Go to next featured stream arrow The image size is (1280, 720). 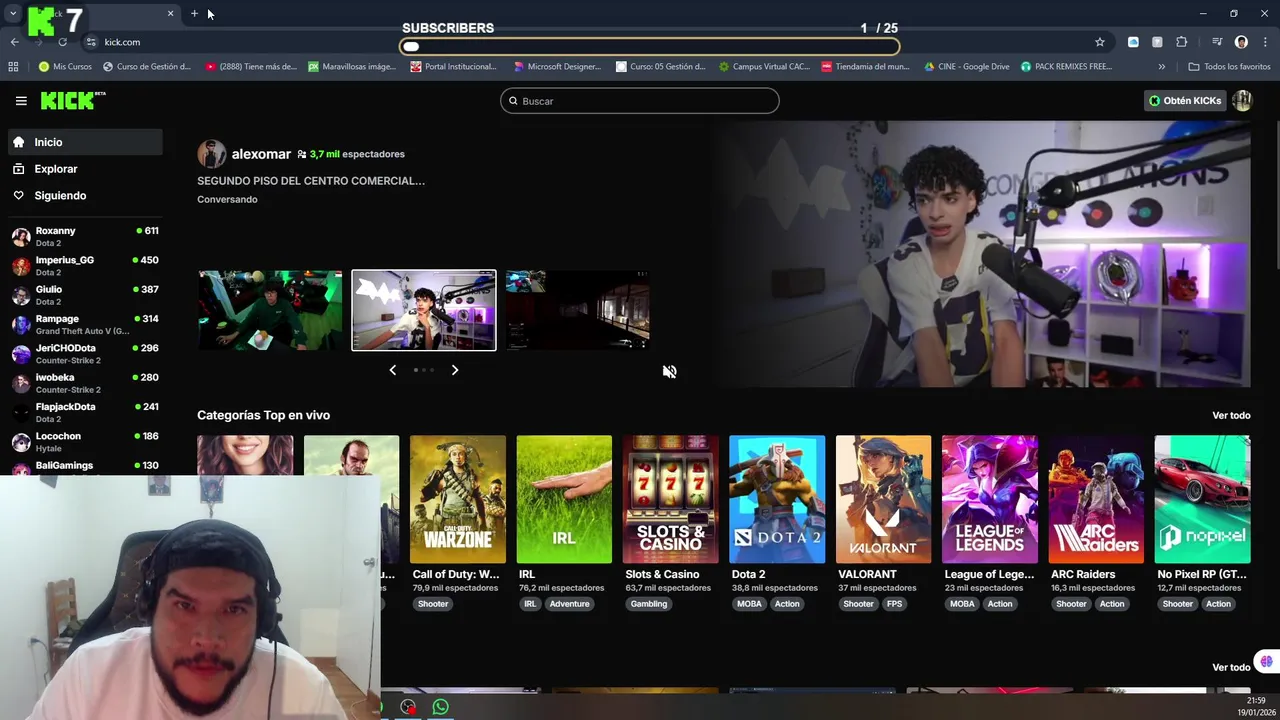[455, 370]
